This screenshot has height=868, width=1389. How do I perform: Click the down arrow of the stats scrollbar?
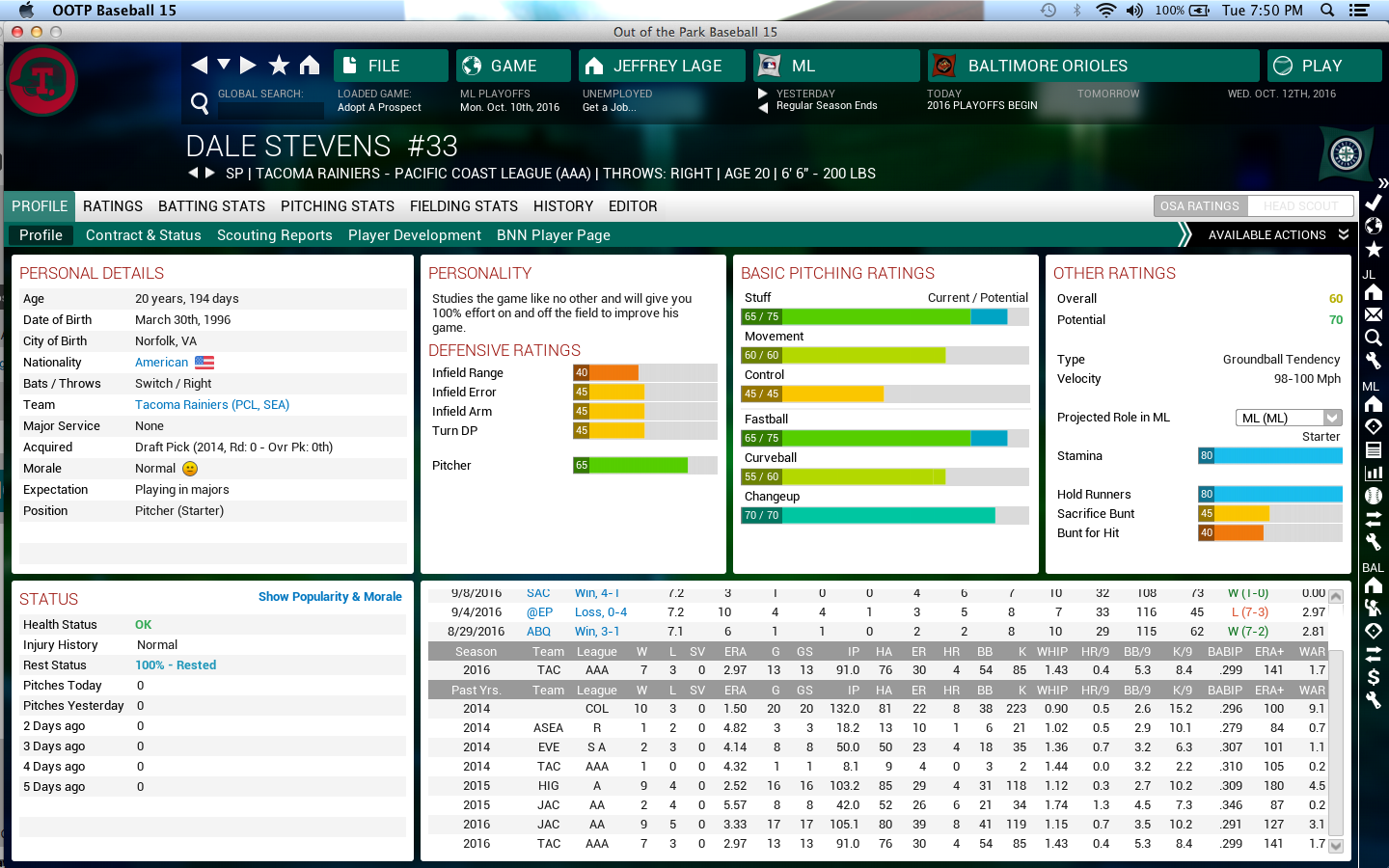(x=1336, y=846)
